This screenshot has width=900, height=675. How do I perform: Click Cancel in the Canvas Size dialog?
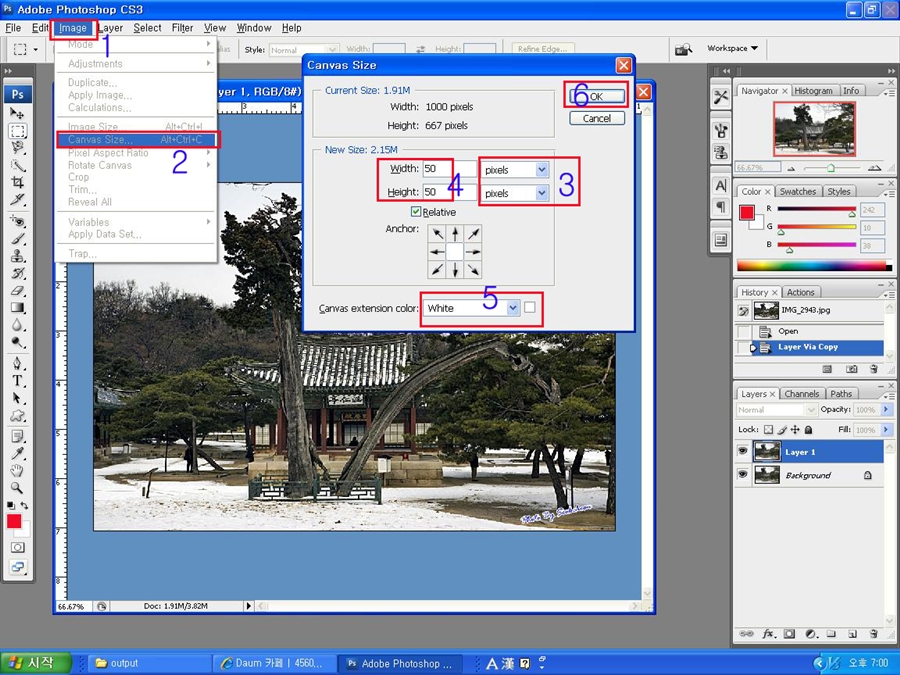pos(597,118)
